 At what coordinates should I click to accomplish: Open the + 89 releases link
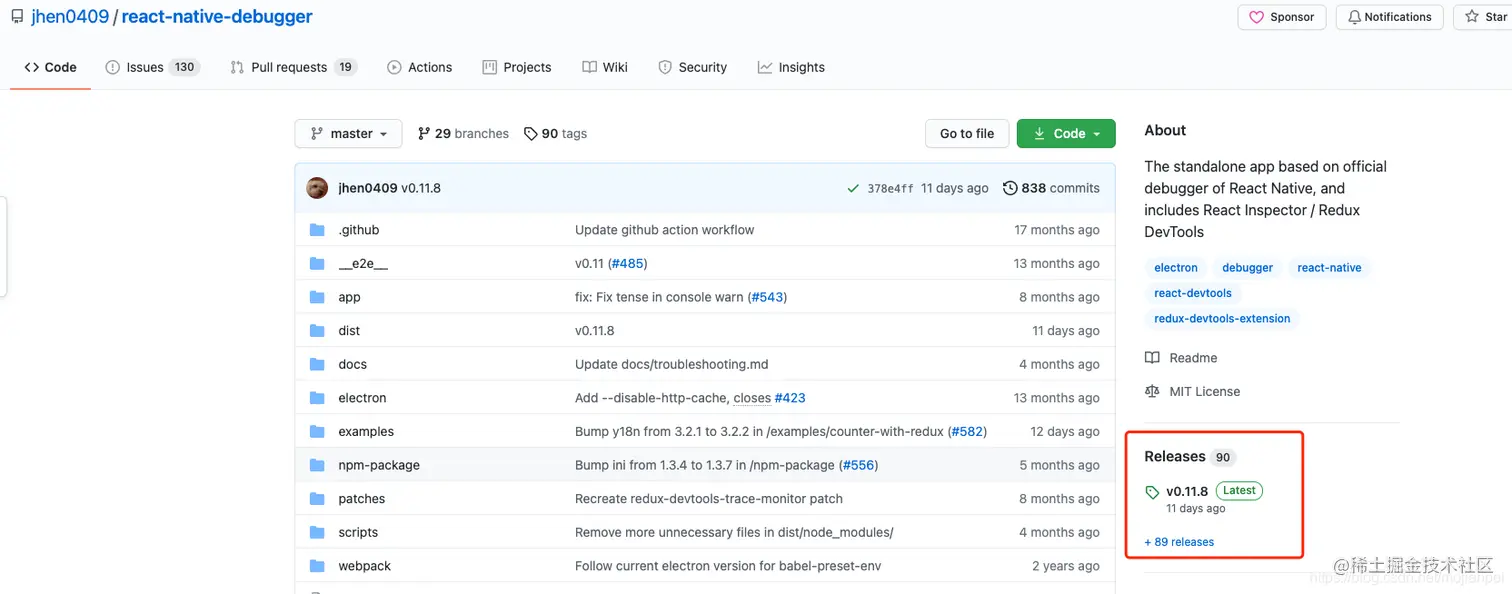(x=1179, y=542)
